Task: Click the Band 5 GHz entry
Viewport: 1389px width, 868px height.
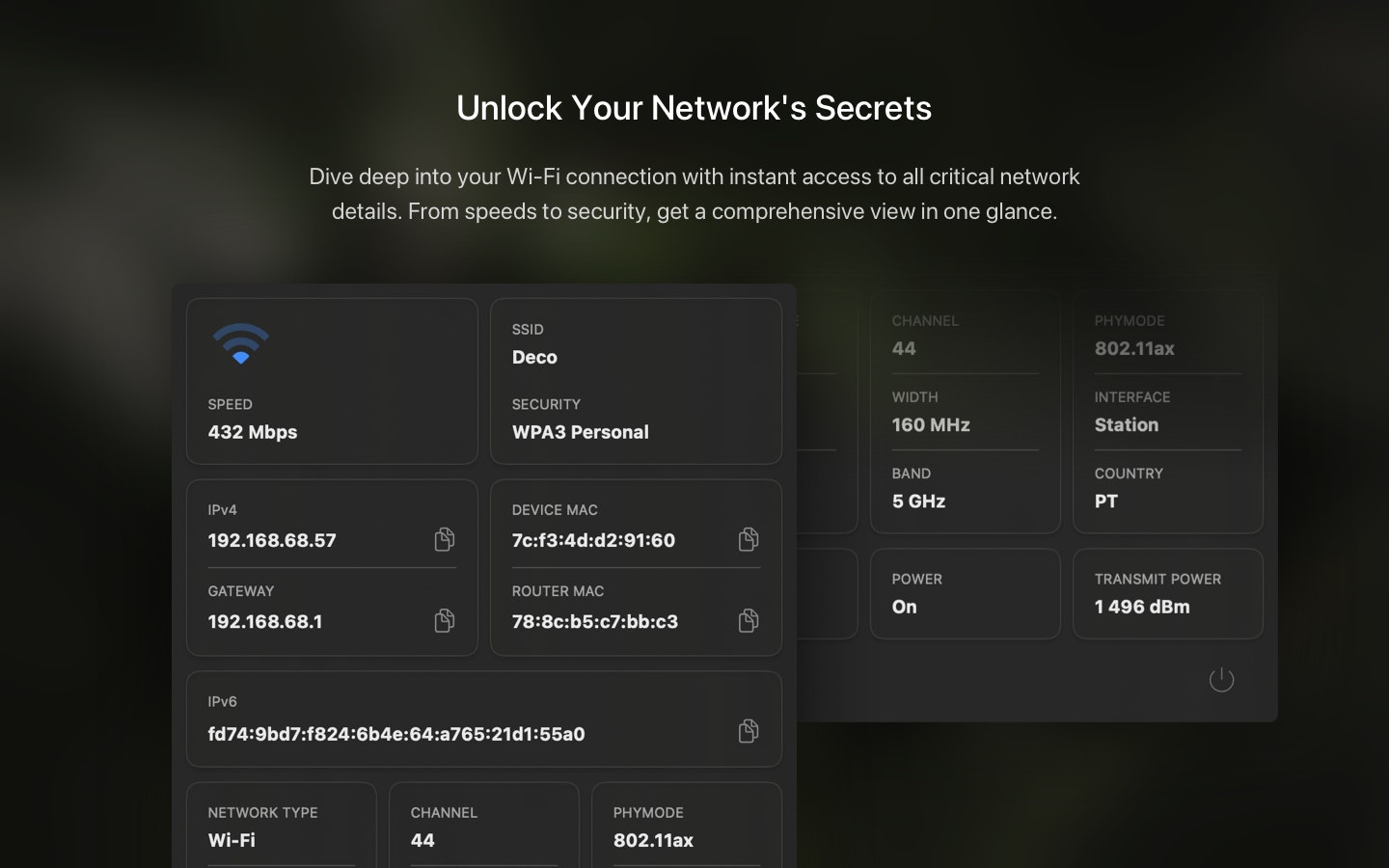Action: (965, 488)
